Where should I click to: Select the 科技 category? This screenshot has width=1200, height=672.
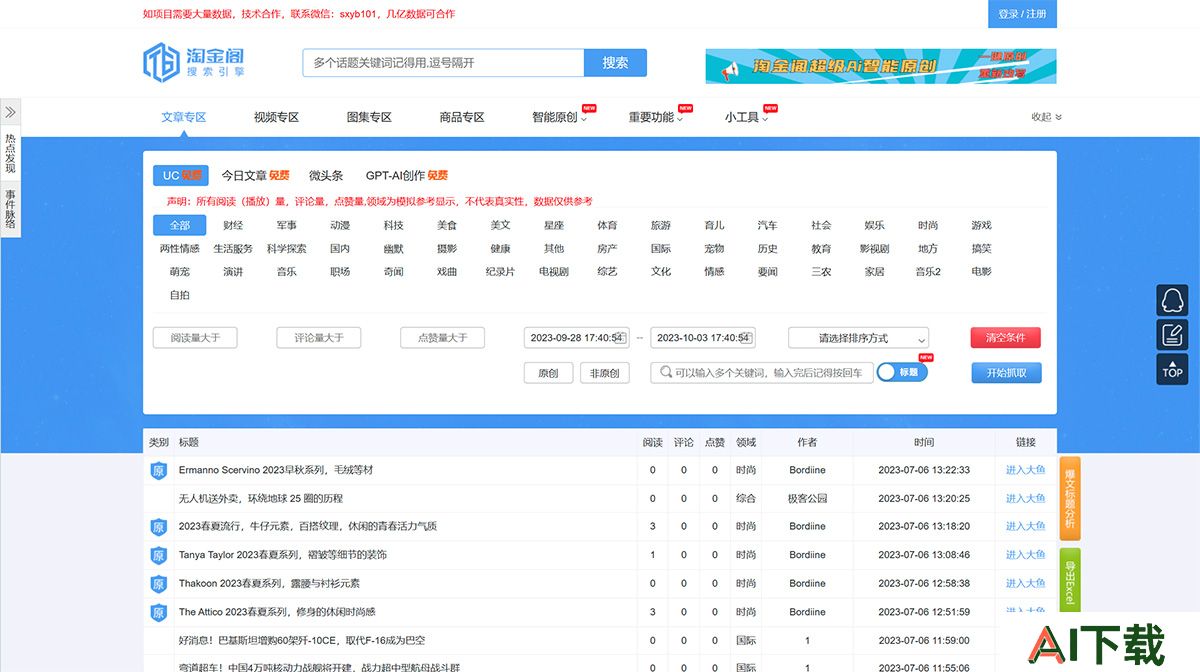pyautogui.click(x=393, y=225)
